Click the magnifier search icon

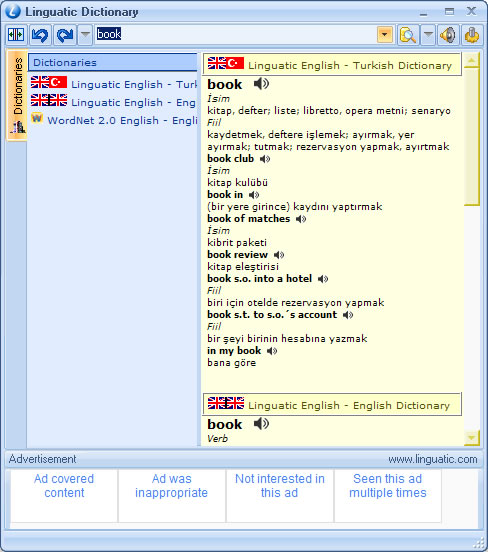tap(408, 35)
